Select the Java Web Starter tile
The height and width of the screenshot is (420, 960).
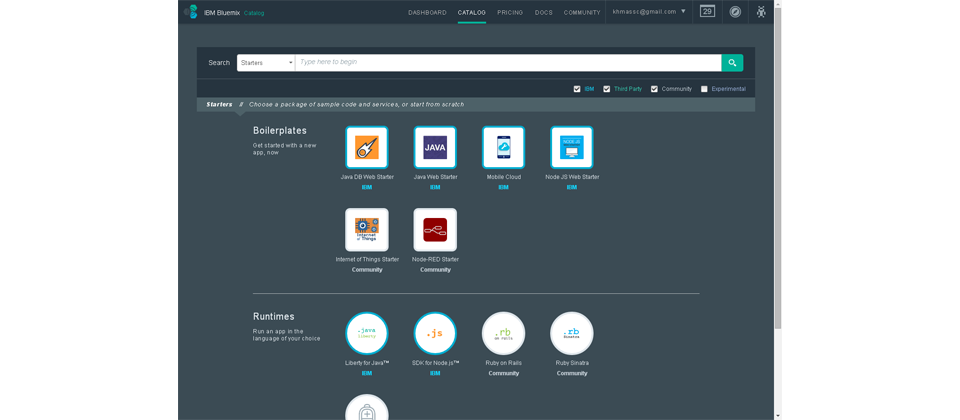[x=435, y=148]
